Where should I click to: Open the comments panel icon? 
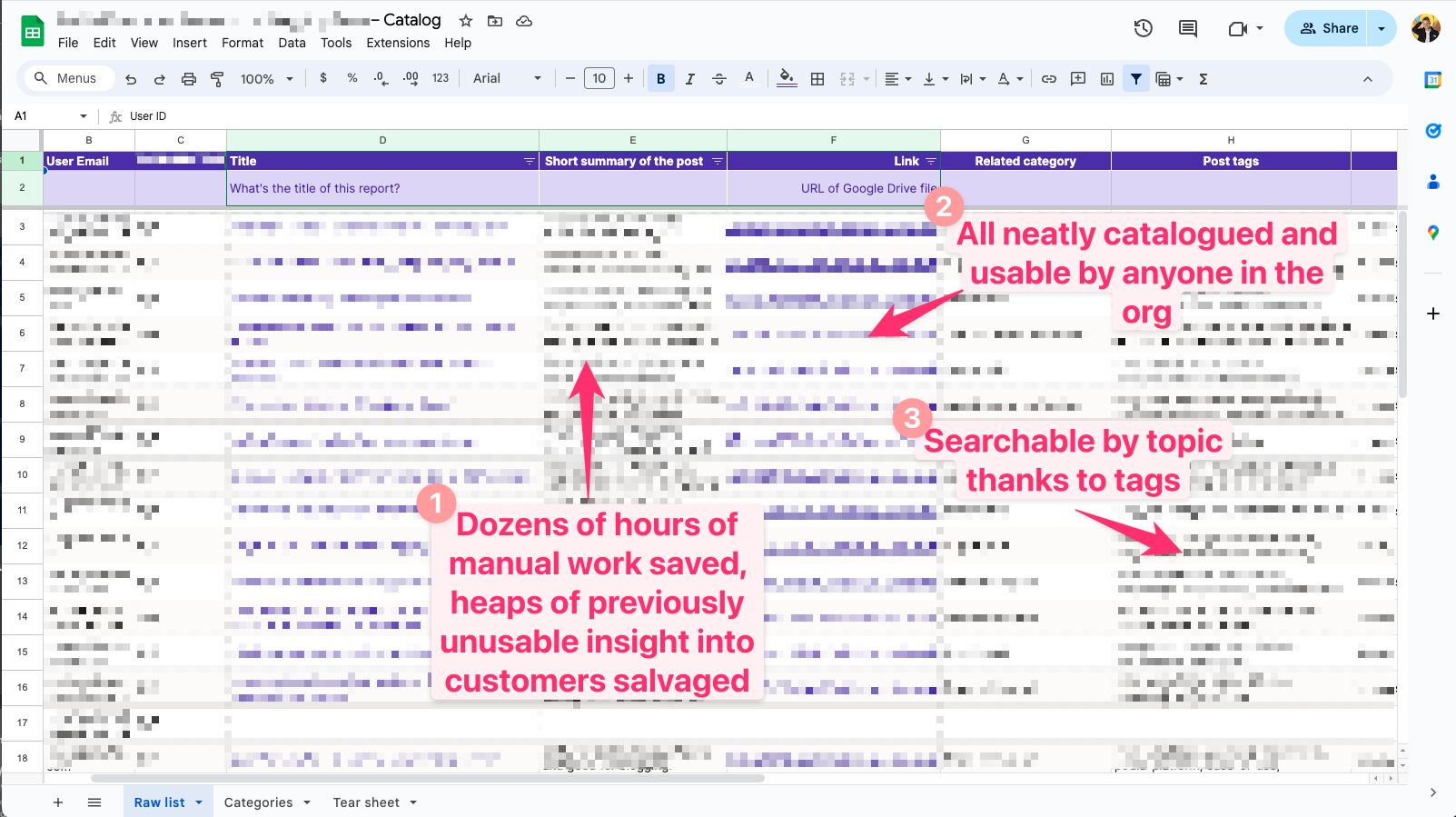point(1187,28)
